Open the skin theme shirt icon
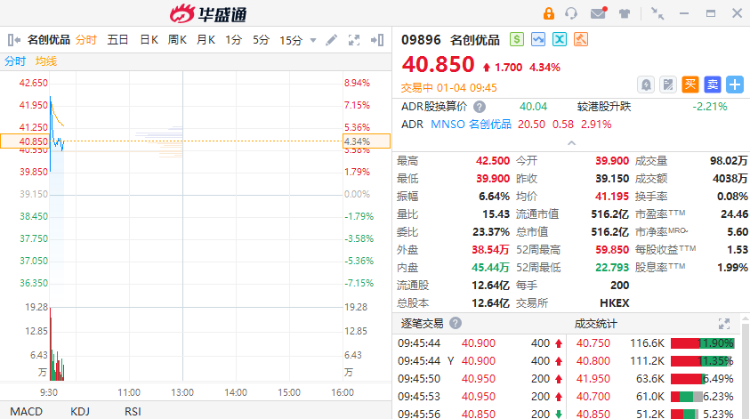The width and height of the screenshot is (750, 419). click(x=624, y=13)
